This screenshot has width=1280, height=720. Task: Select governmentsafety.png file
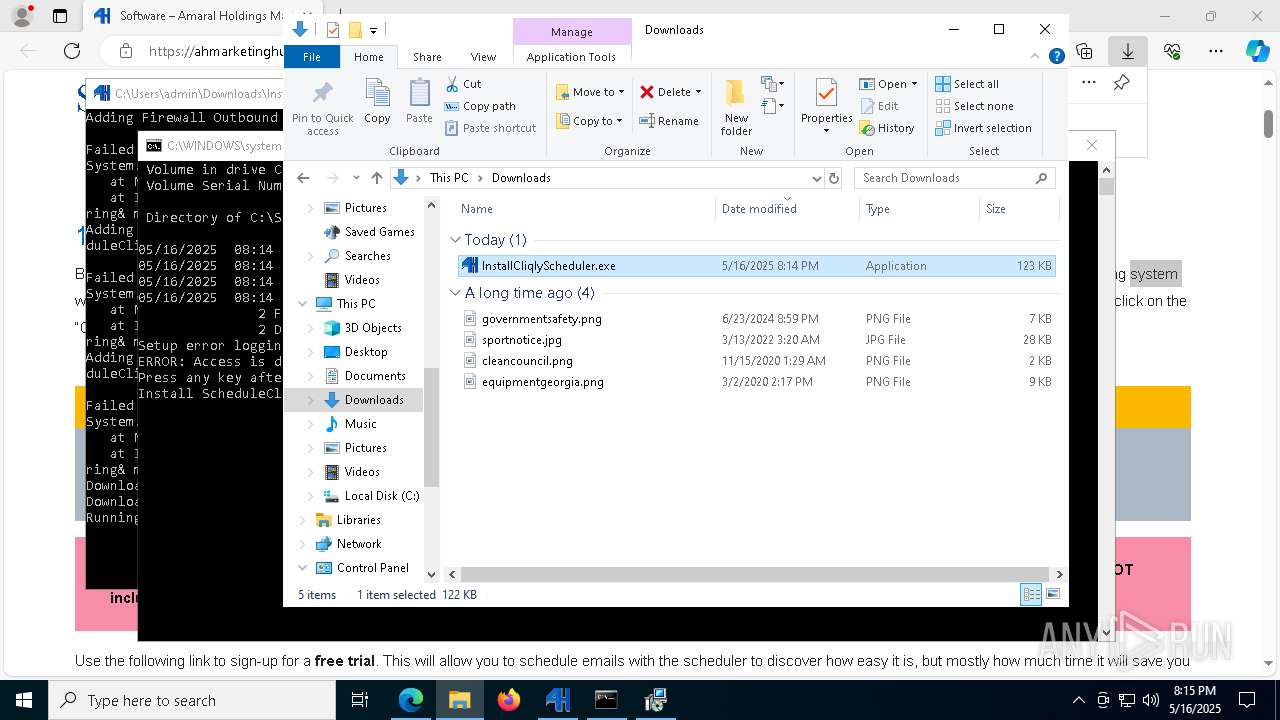click(x=756, y=319)
